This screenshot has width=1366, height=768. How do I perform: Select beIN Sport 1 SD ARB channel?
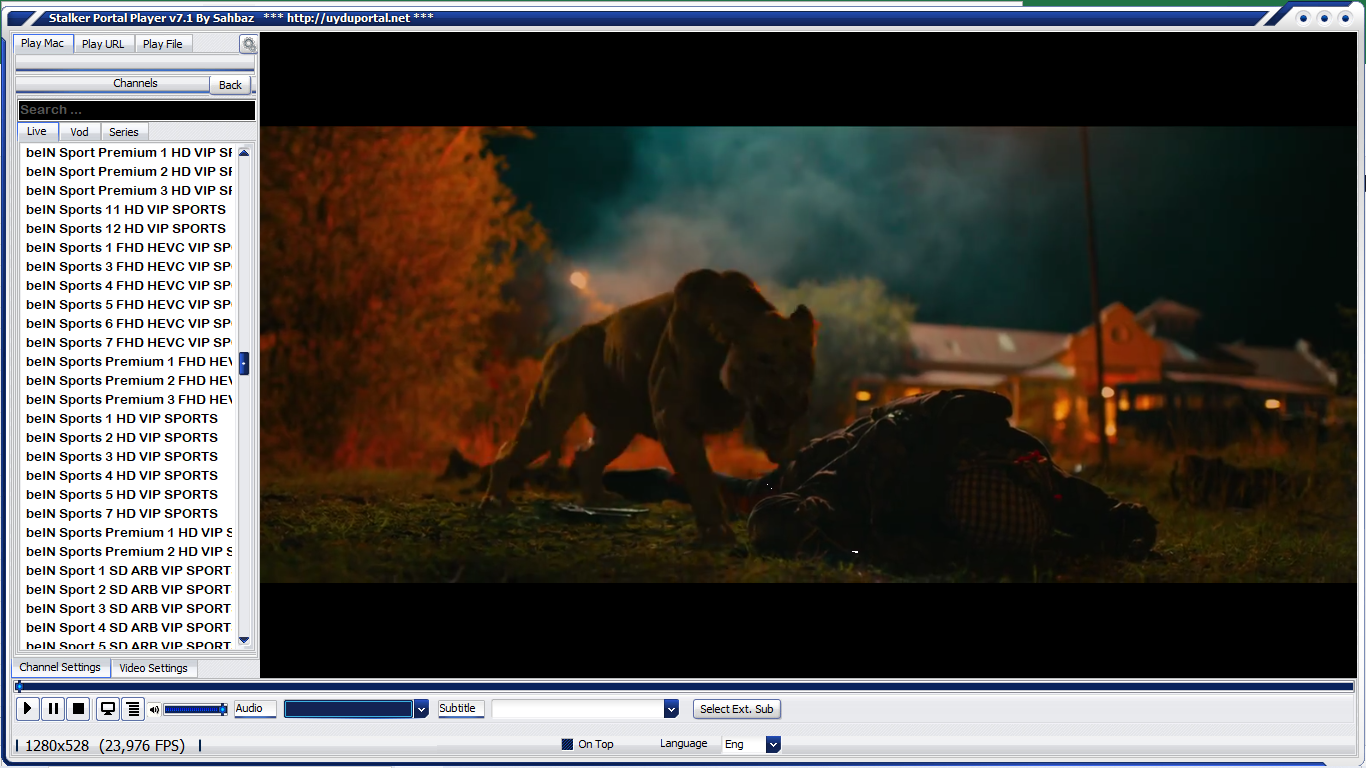click(129, 571)
